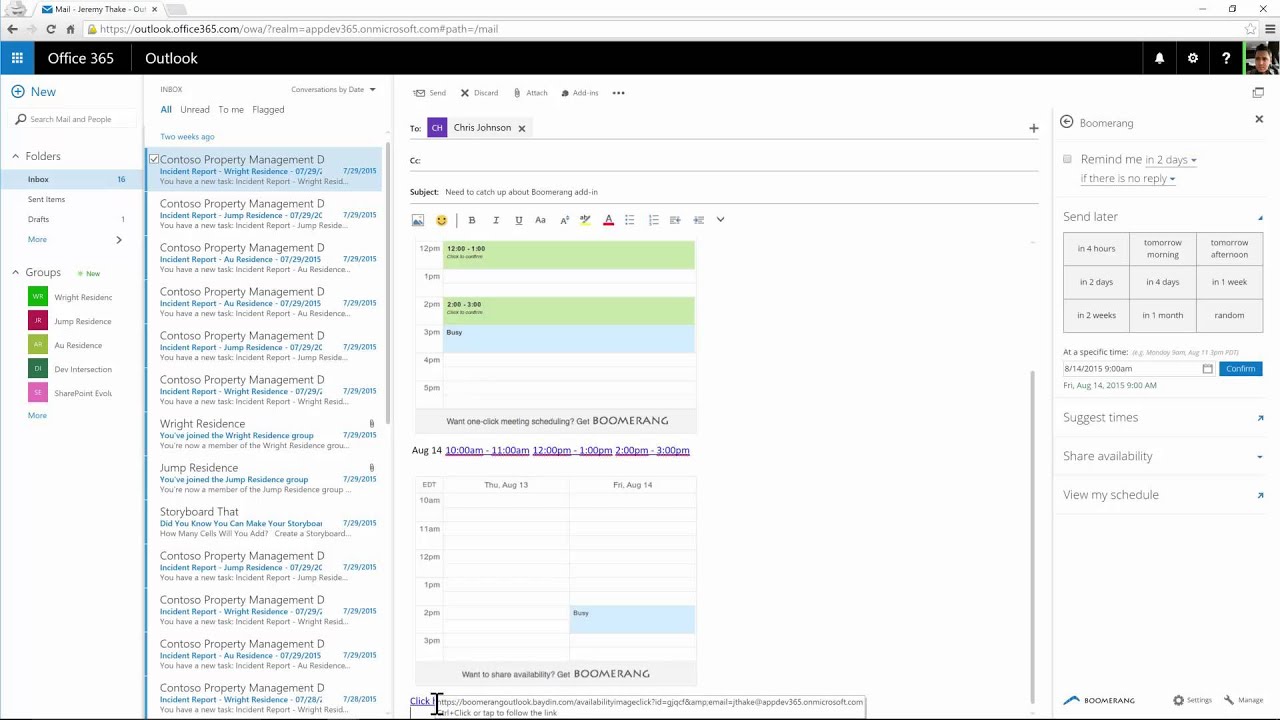The width and height of the screenshot is (1280, 720).
Task: Decrease paragraph indent
Action: 675,220
